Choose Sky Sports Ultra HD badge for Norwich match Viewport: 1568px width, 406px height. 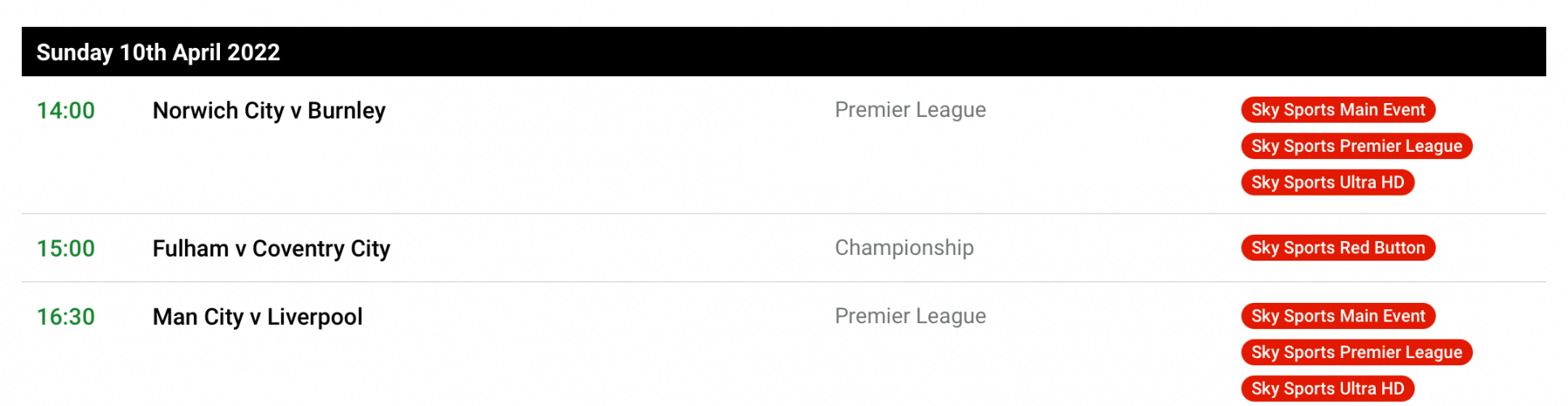[1327, 183]
